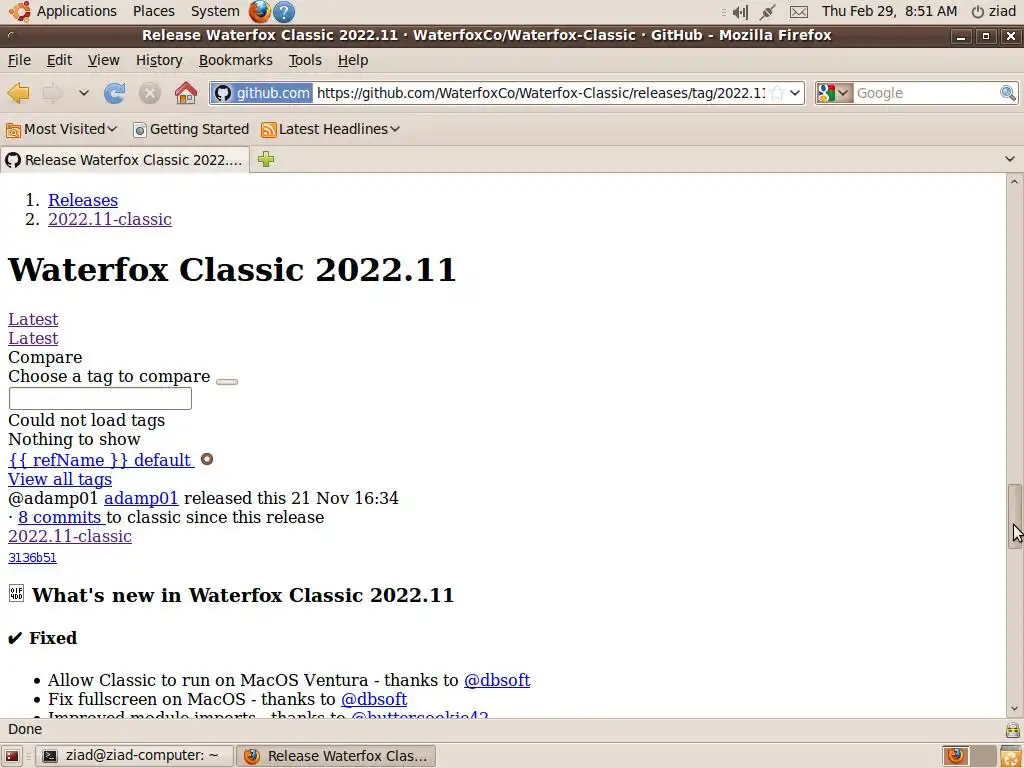Viewport: 1024px width, 768px height.
Task: Open the Ubuntu Applications menu
Action: pyautogui.click(x=63, y=11)
